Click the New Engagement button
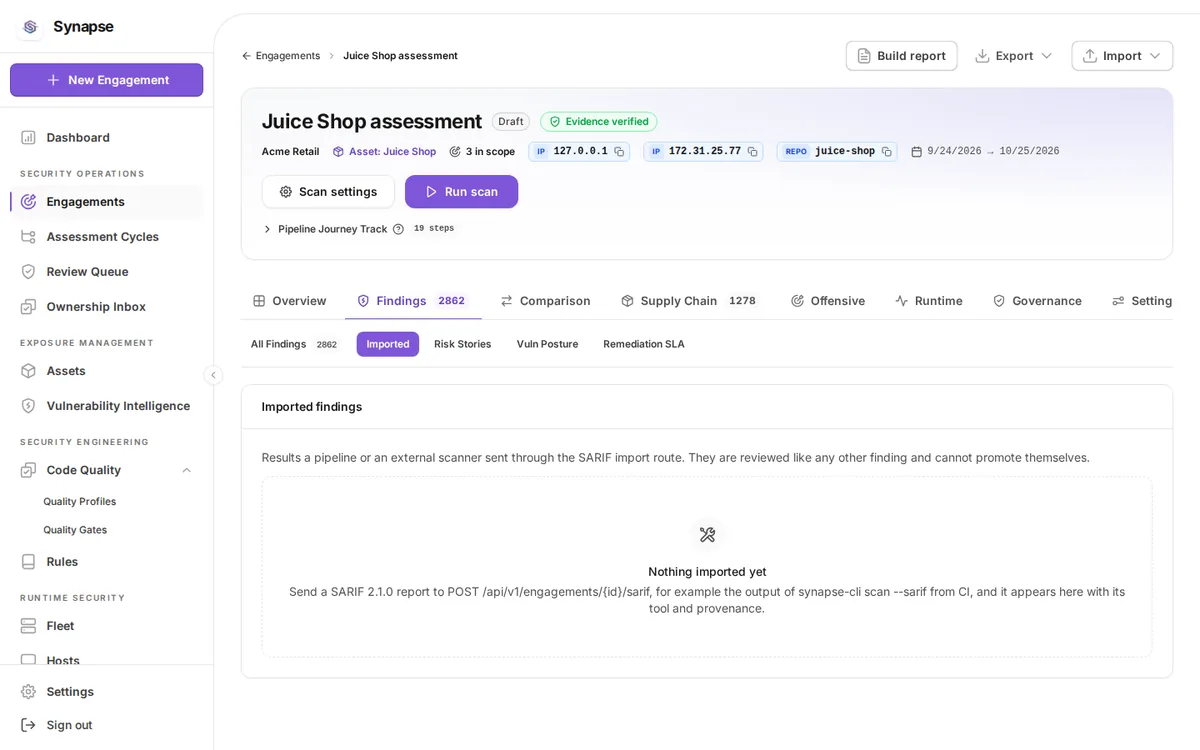1200x750 pixels. pos(107,80)
